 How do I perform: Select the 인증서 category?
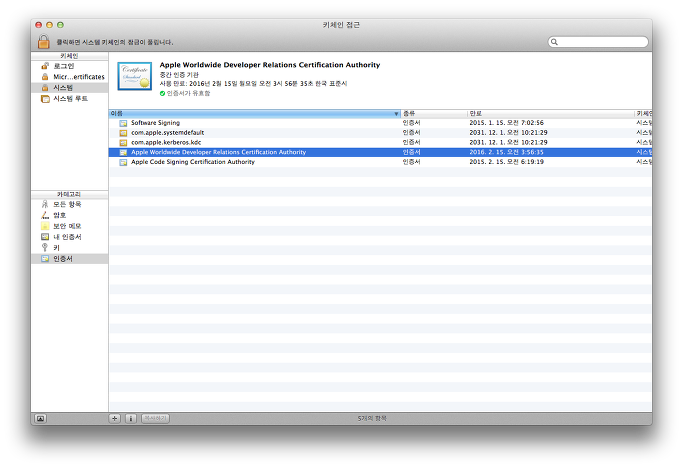70,258
